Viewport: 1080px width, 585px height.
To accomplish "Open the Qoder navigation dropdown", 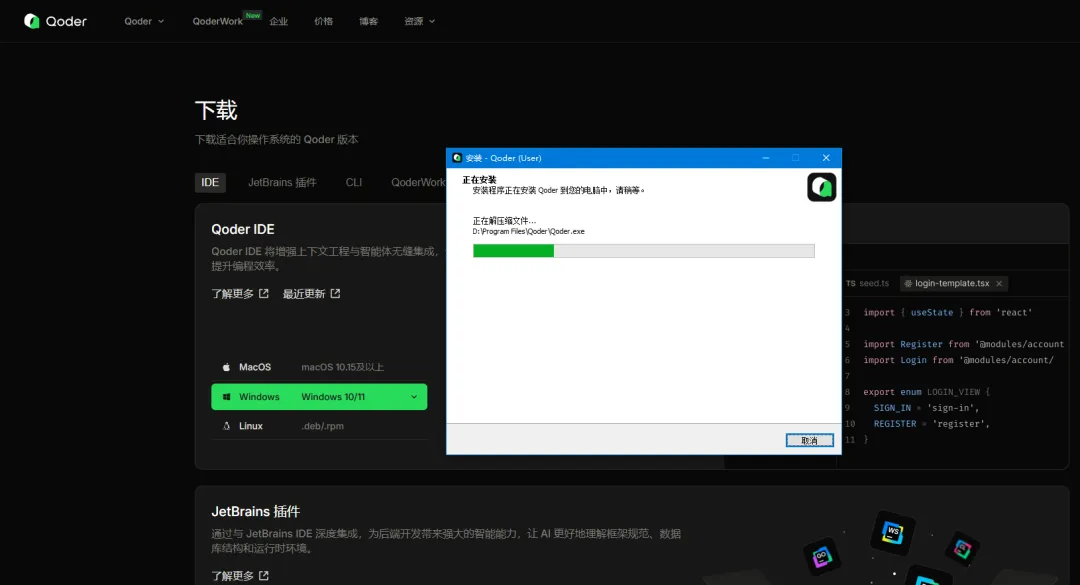I will 141,20.
